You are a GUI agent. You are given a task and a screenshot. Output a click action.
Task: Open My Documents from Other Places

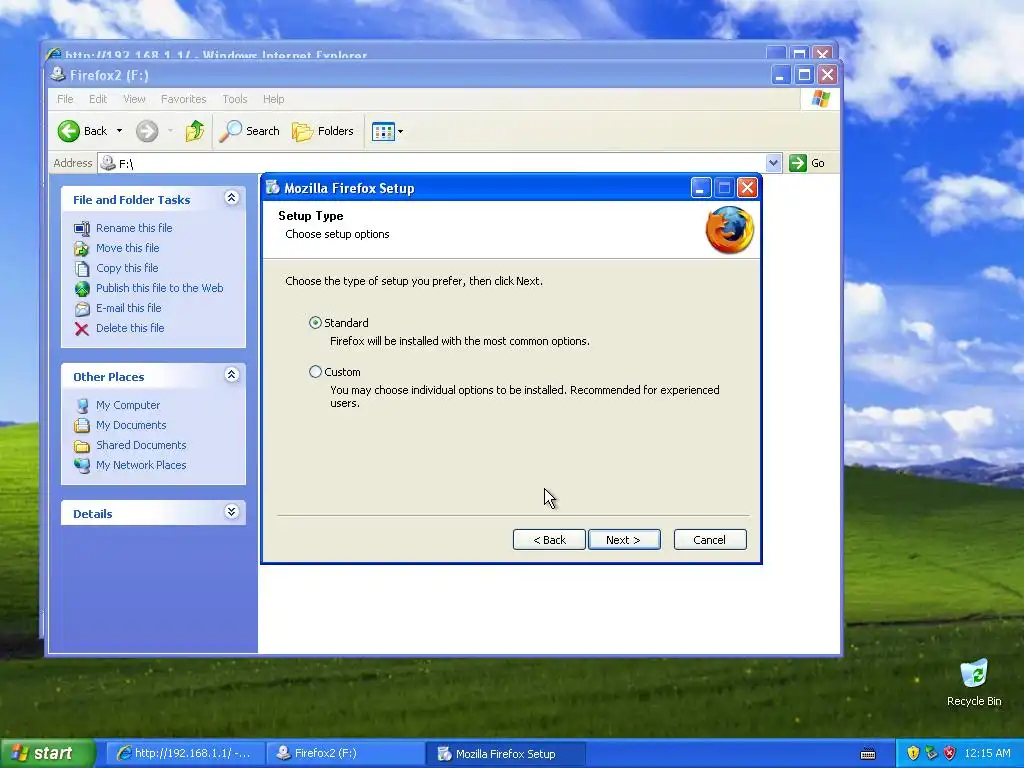tap(131, 425)
